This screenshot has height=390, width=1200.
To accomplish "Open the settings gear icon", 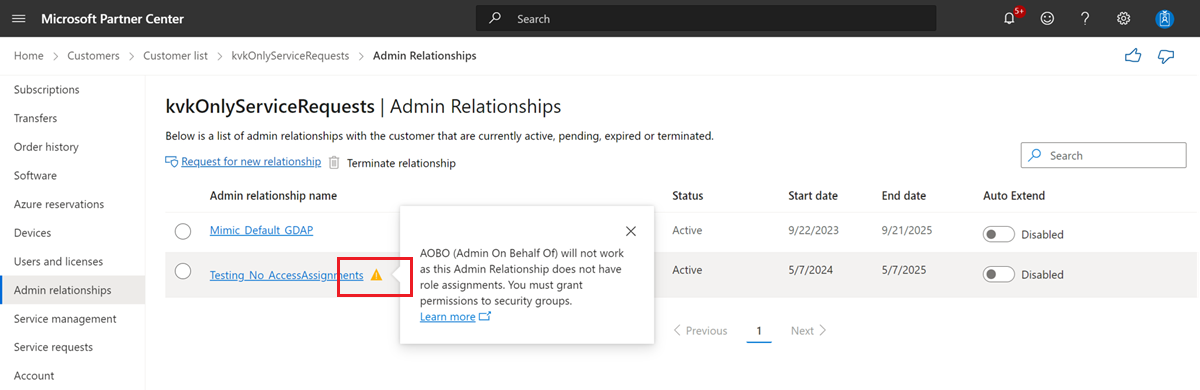I will pos(1123,19).
